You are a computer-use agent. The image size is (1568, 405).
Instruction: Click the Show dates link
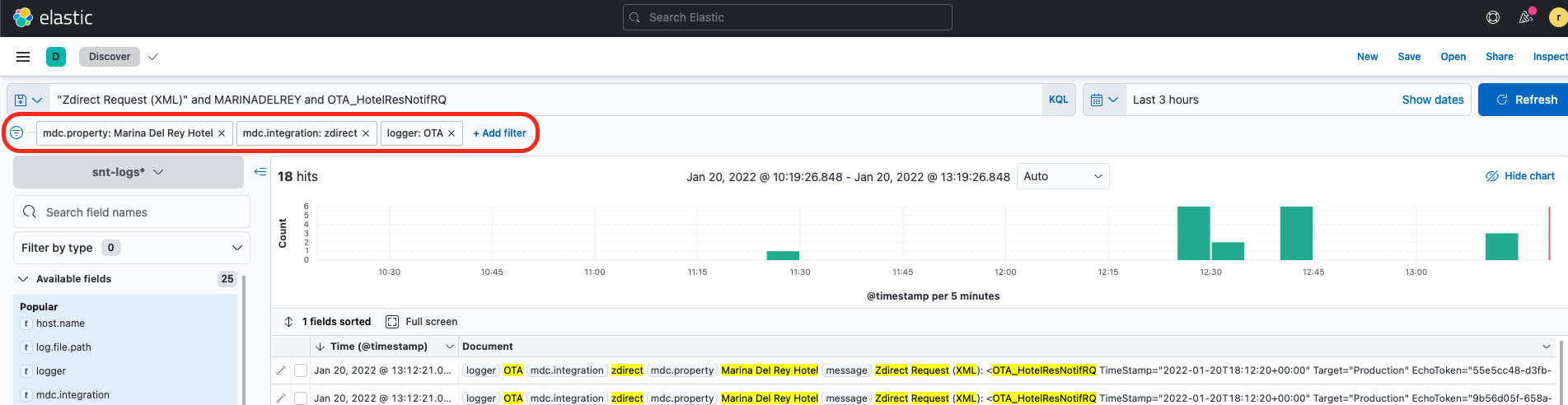pyautogui.click(x=1433, y=100)
